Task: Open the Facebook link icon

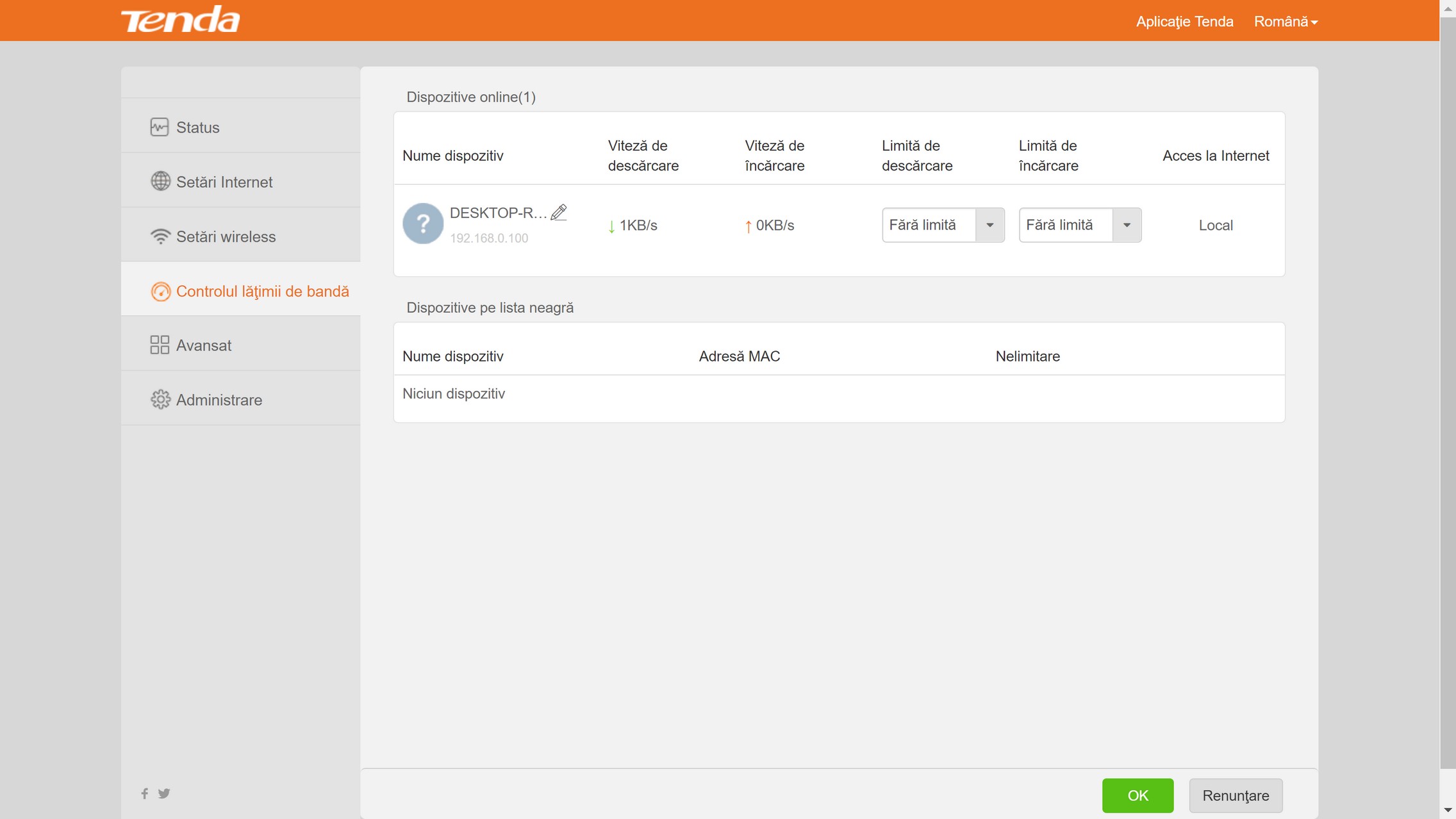Action: click(145, 793)
